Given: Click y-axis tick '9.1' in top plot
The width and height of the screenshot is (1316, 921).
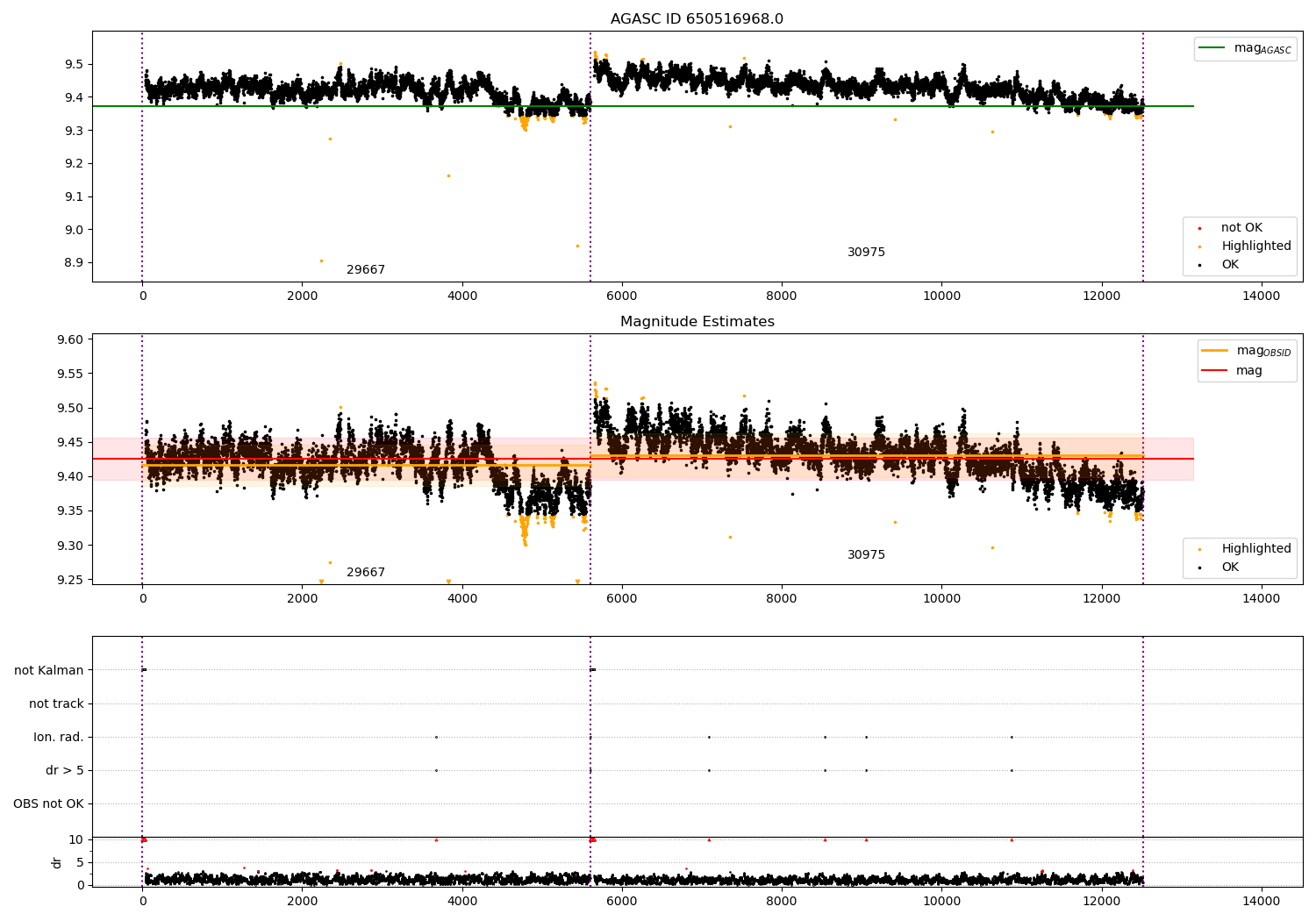Looking at the screenshot, I should click(x=74, y=196).
